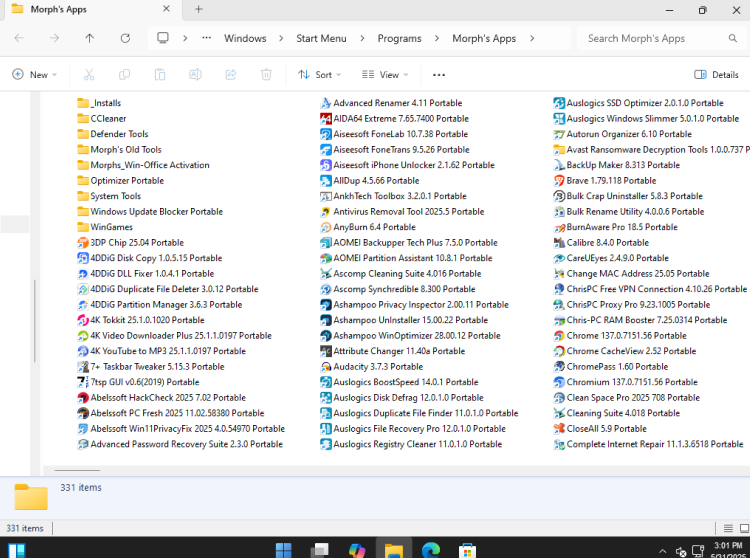Viewport: 750px width, 558px height.
Task: Select Complete Internet Repair 11.1.3.6518 Portable
Action: pyautogui.click(x=649, y=444)
